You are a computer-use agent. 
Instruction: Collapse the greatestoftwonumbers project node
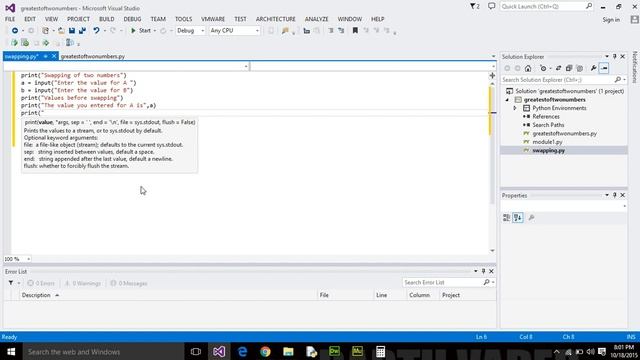click(507, 100)
